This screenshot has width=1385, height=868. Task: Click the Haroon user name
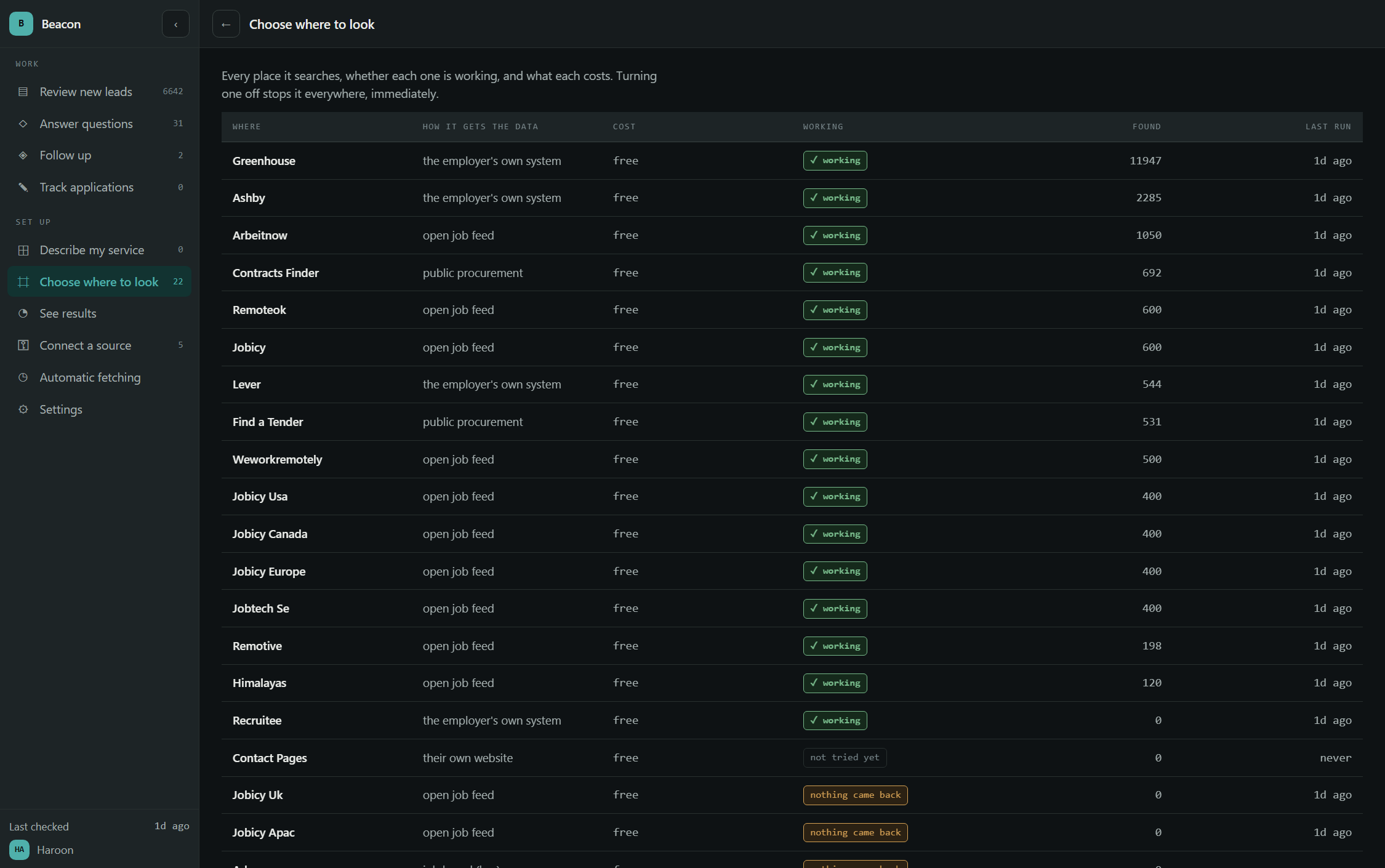coord(55,850)
